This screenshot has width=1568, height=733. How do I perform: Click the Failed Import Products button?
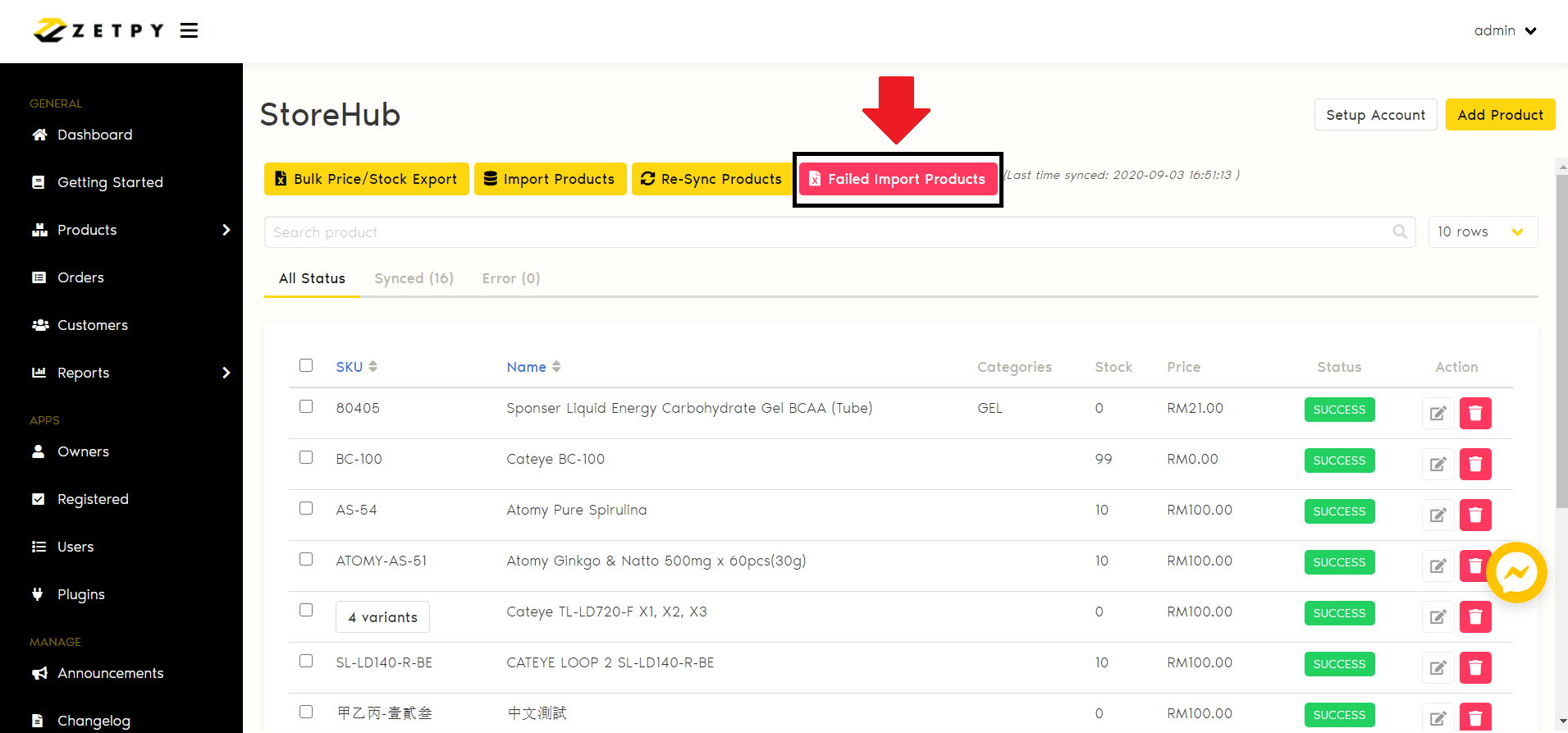tap(898, 179)
